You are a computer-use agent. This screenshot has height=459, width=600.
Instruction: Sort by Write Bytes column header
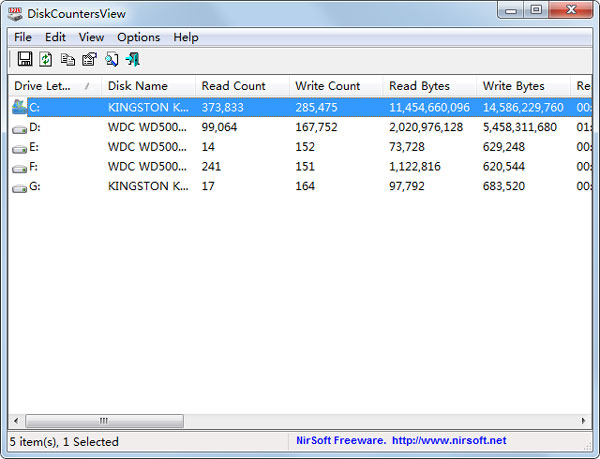523,86
